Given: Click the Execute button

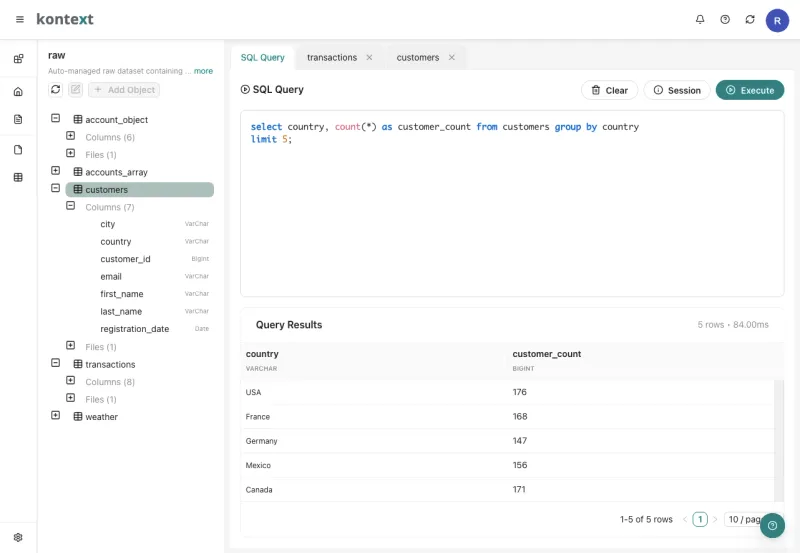Looking at the screenshot, I should (x=750, y=90).
